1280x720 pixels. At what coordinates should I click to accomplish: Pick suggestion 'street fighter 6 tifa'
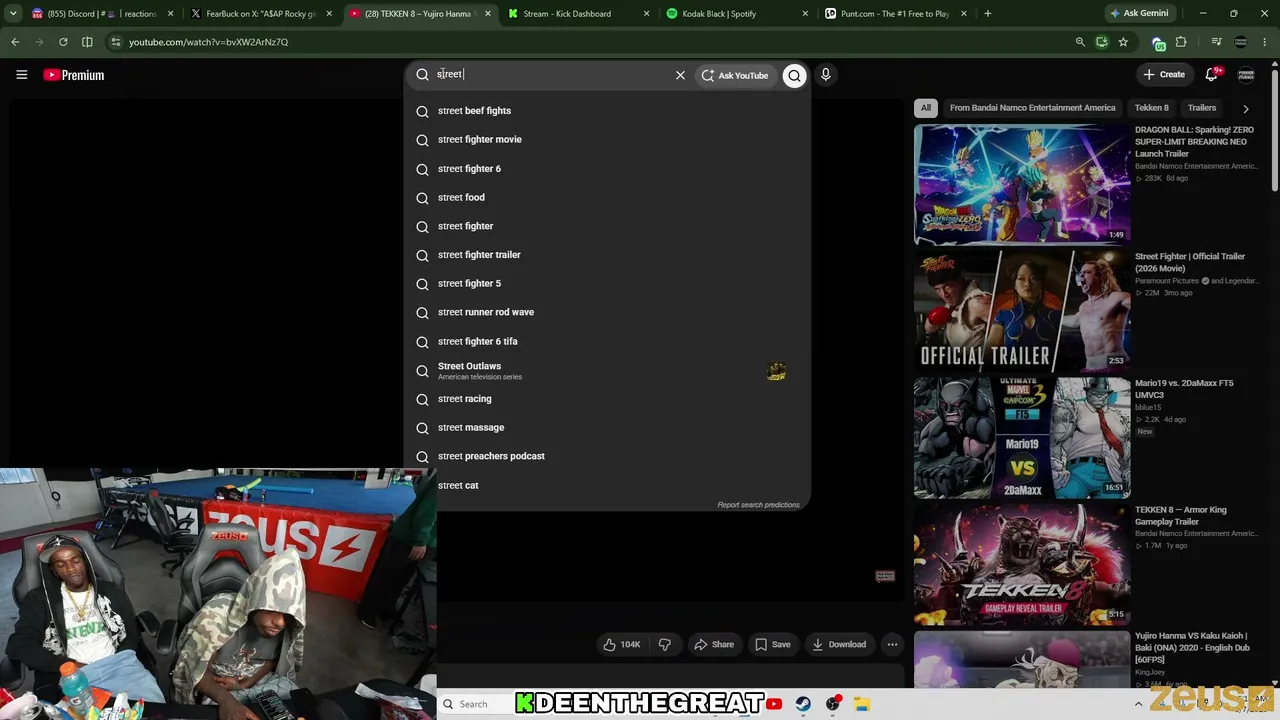click(607, 341)
